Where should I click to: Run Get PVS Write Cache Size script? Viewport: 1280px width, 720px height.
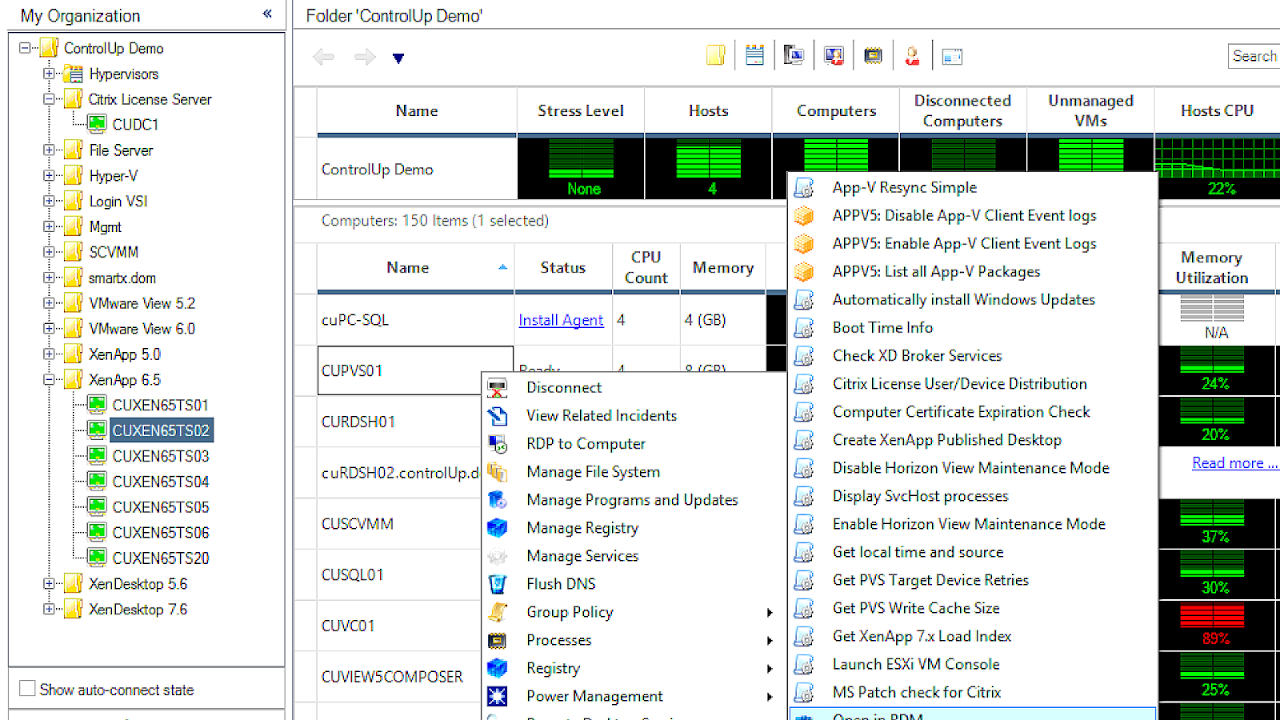pyautogui.click(x=916, y=608)
